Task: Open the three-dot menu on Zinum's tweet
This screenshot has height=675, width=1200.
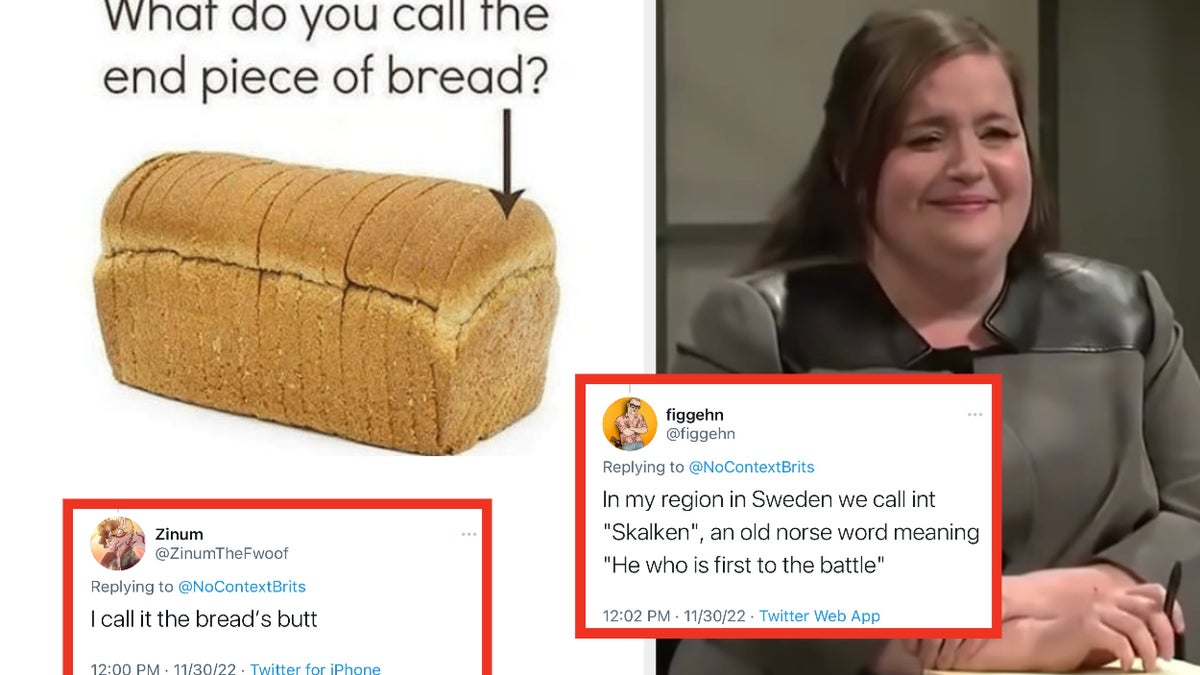Action: coord(469,535)
